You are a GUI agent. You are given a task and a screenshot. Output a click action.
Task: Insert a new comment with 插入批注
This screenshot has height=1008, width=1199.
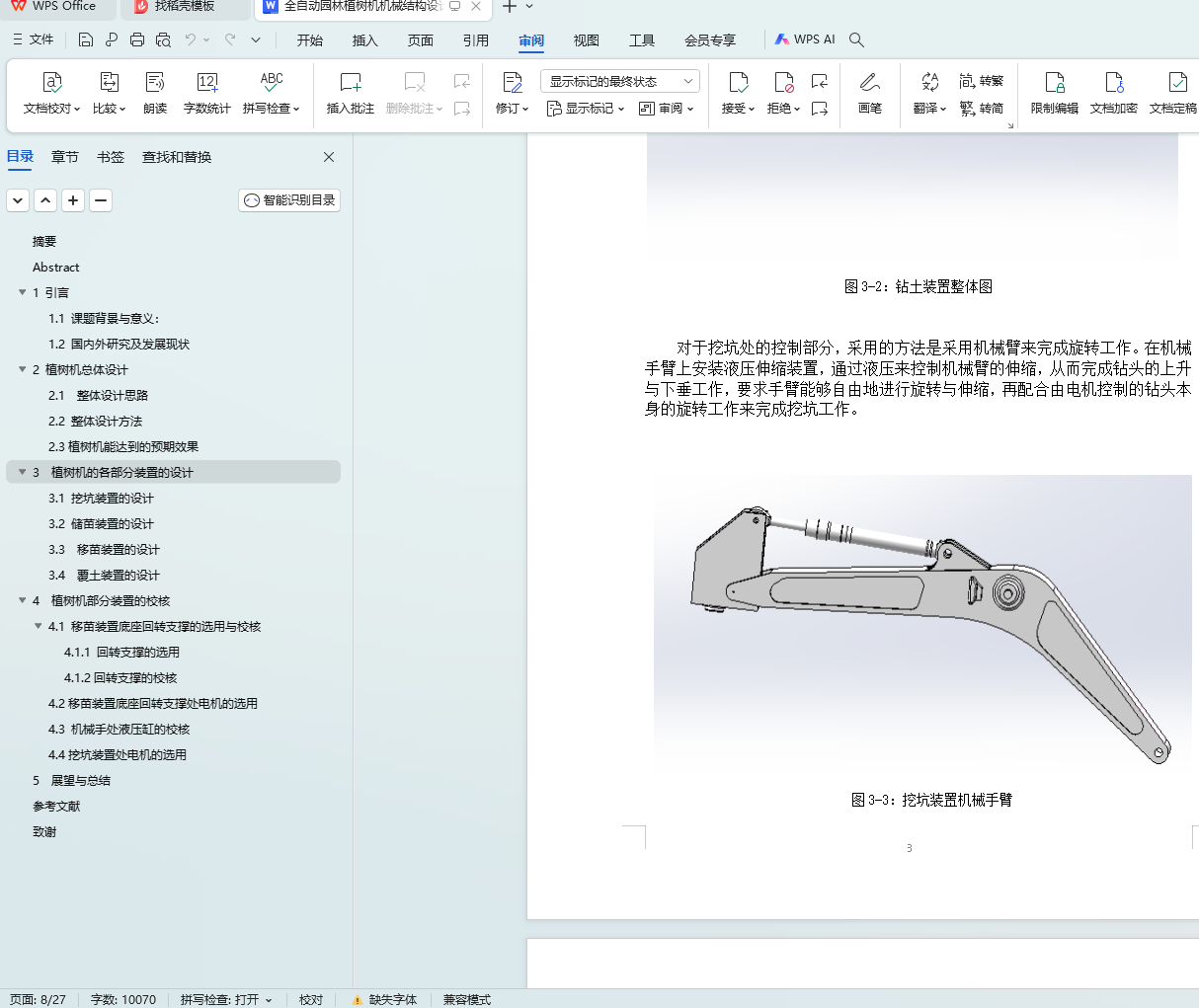point(351,93)
